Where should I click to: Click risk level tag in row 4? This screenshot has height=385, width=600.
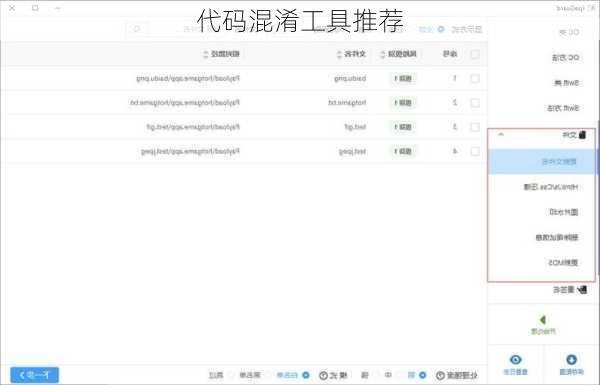(x=403, y=151)
